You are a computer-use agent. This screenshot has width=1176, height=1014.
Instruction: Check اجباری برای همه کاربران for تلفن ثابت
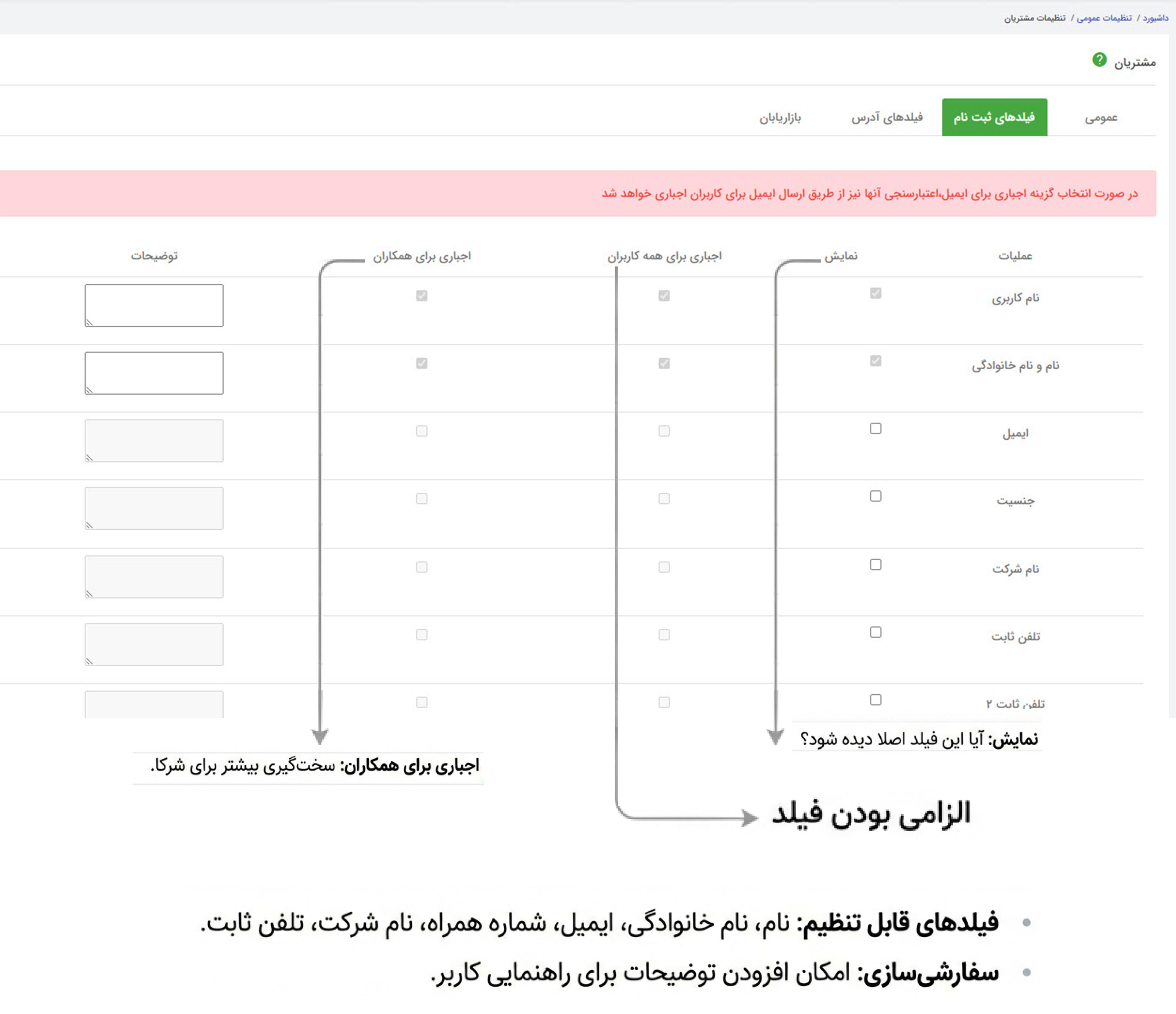(664, 634)
